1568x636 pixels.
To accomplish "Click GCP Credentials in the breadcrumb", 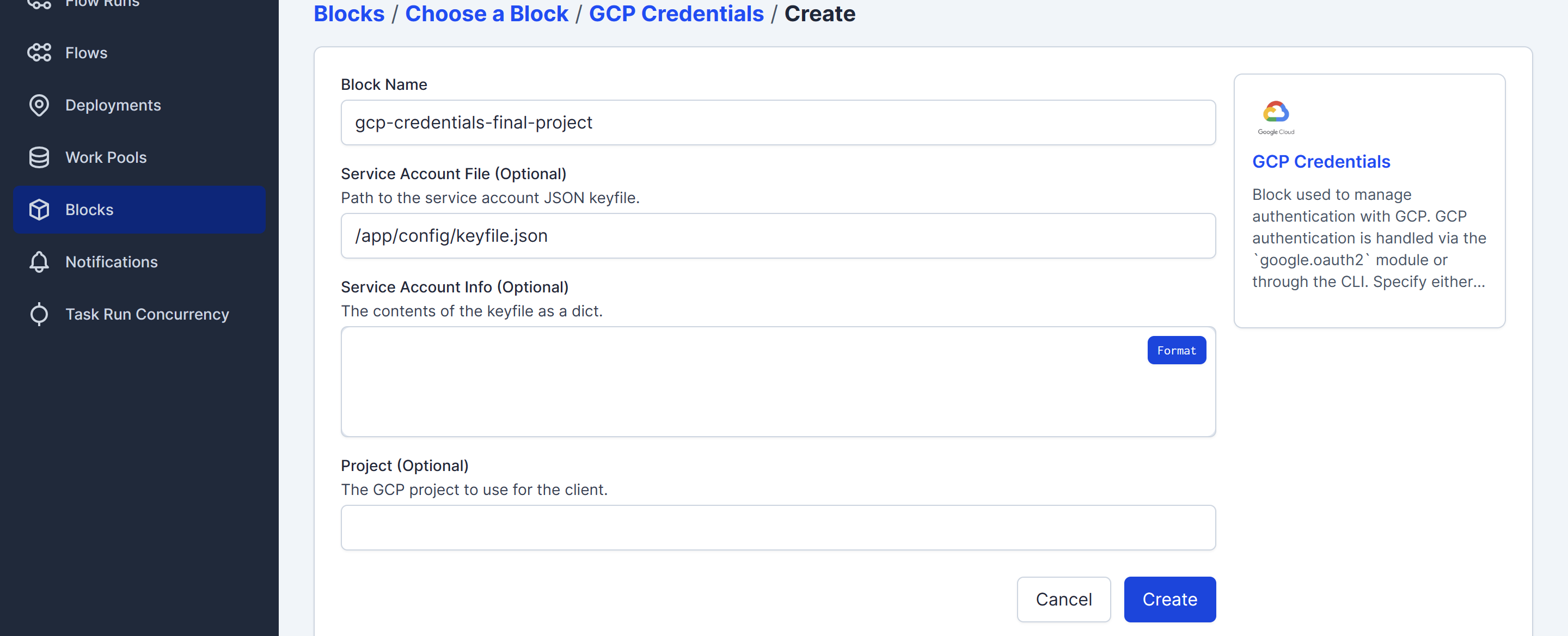I will [x=676, y=14].
